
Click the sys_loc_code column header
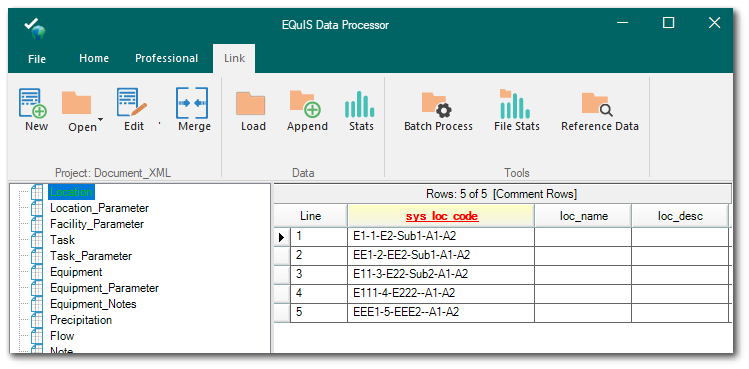pos(441,216)
